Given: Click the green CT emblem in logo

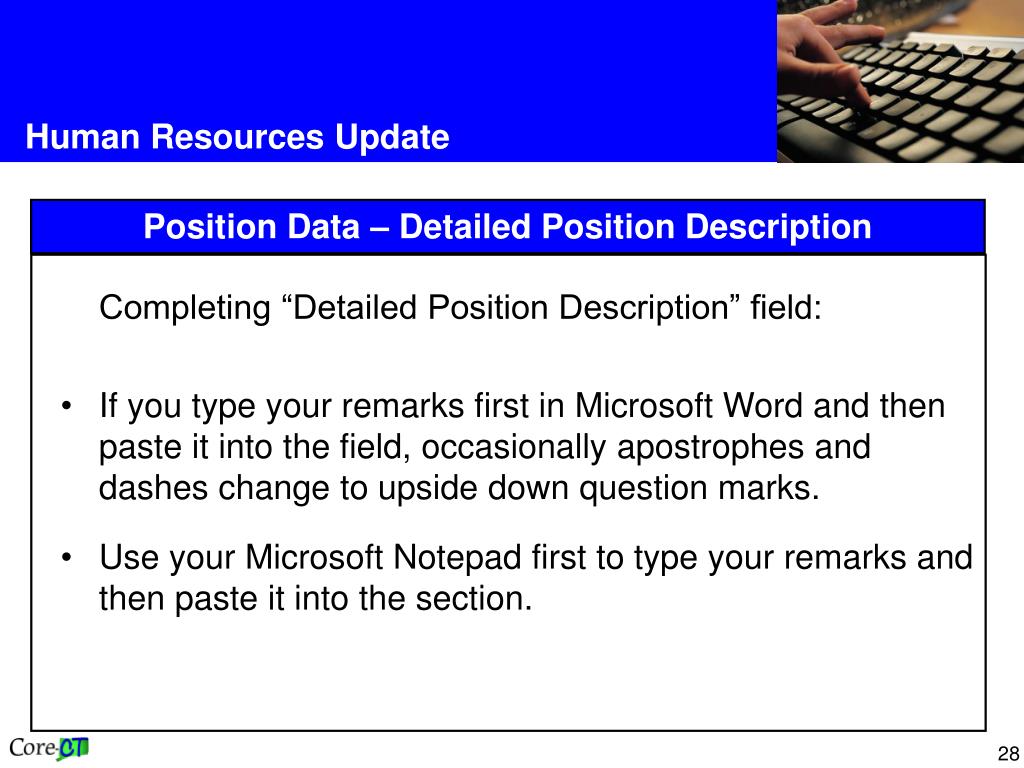Looking at the screenshot, I should 73,748.
